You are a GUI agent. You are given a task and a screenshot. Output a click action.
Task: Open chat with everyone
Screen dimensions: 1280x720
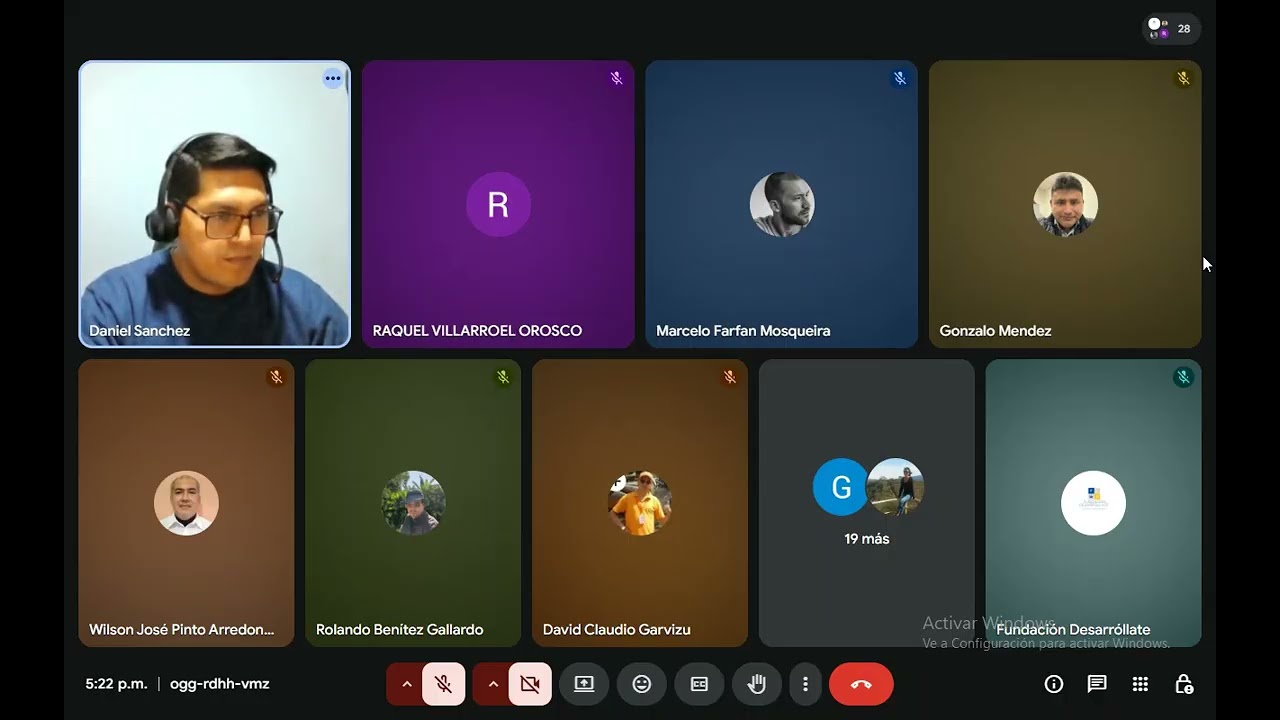[x=1097, y=684]
